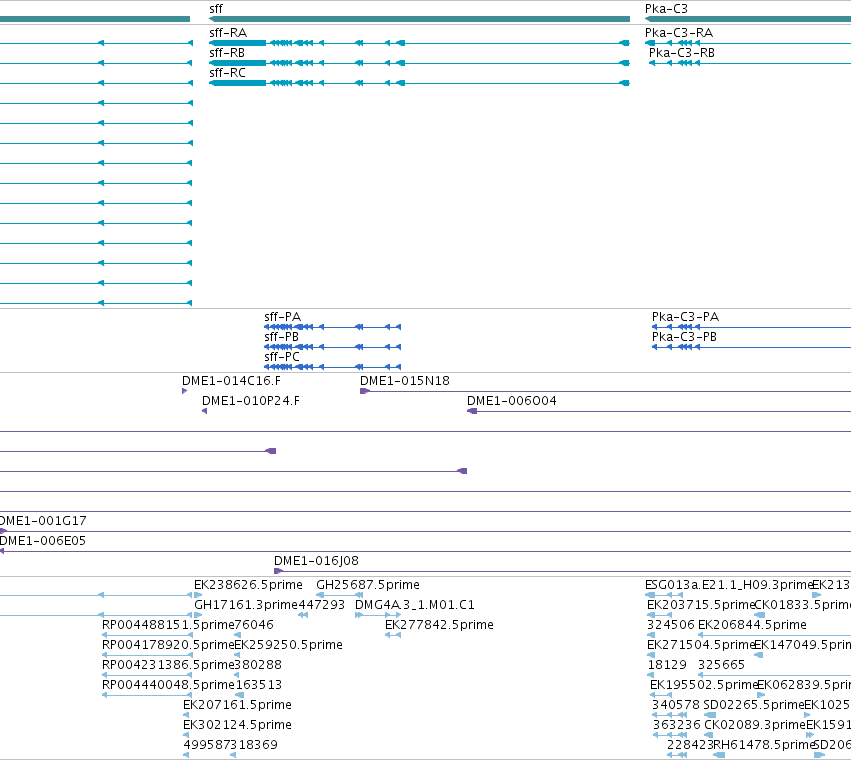
Task: Select the Pka-C3 gene bar
Action: 748,19
